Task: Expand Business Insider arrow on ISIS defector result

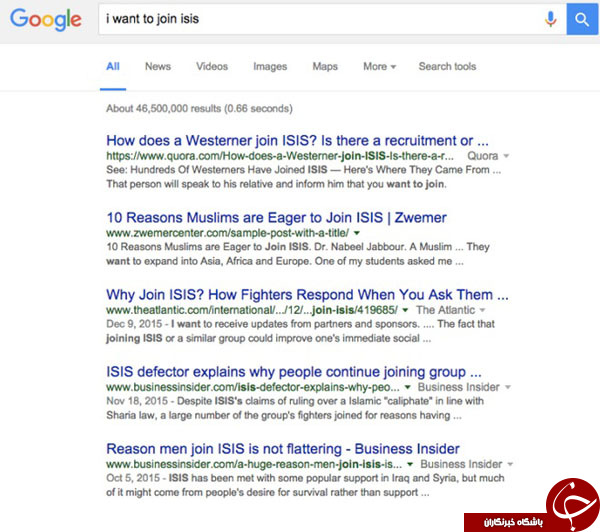Action: click(x=508, y=387)
